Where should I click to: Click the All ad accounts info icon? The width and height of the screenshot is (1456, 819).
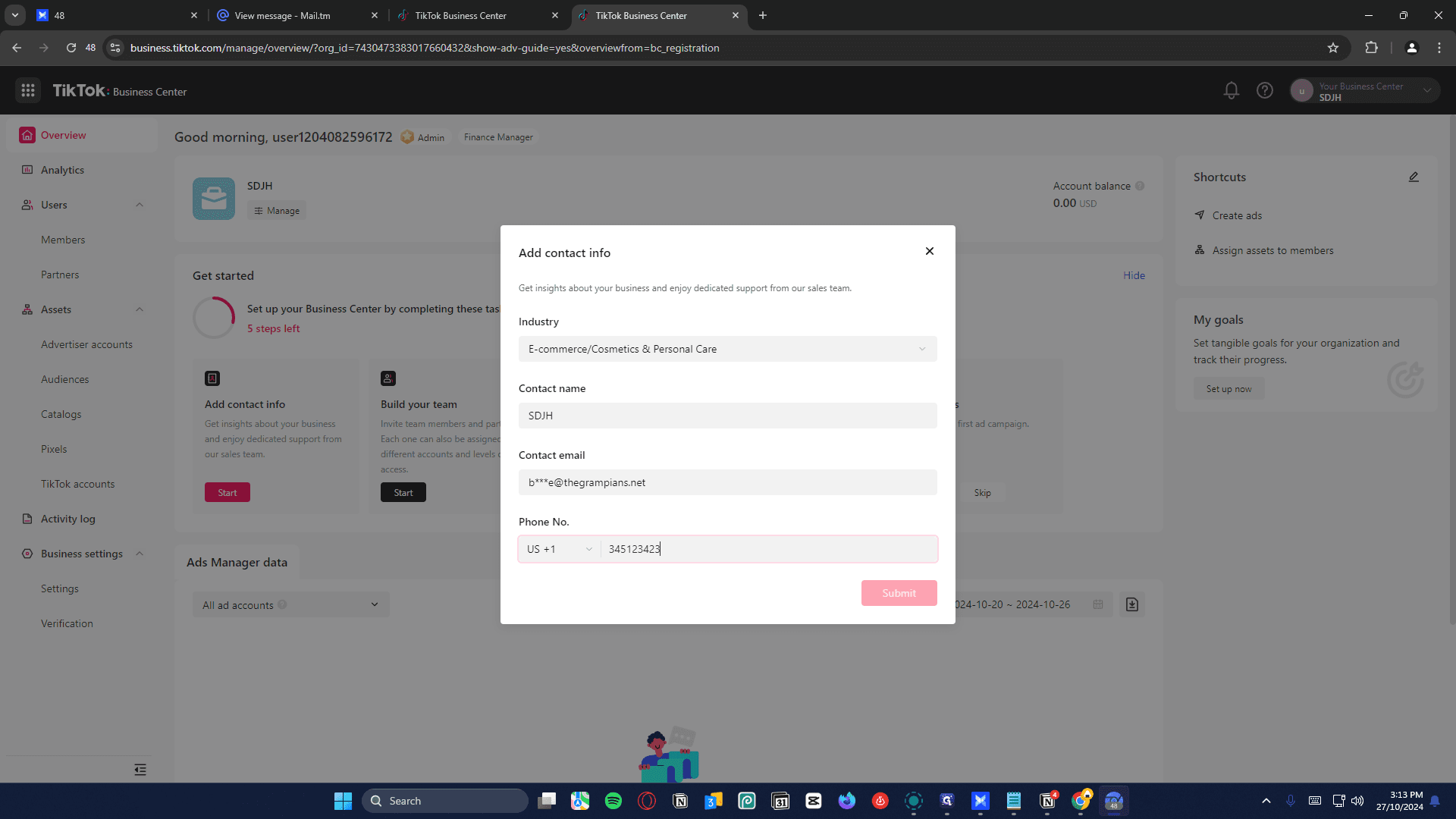[x=282, y=604]
